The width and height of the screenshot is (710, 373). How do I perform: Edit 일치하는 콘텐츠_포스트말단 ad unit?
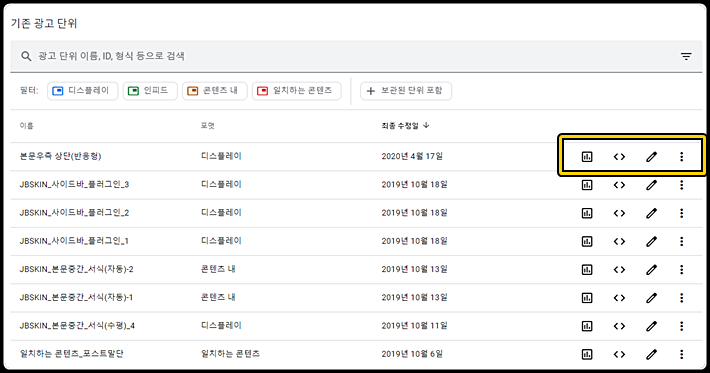(x=651, y=354)
